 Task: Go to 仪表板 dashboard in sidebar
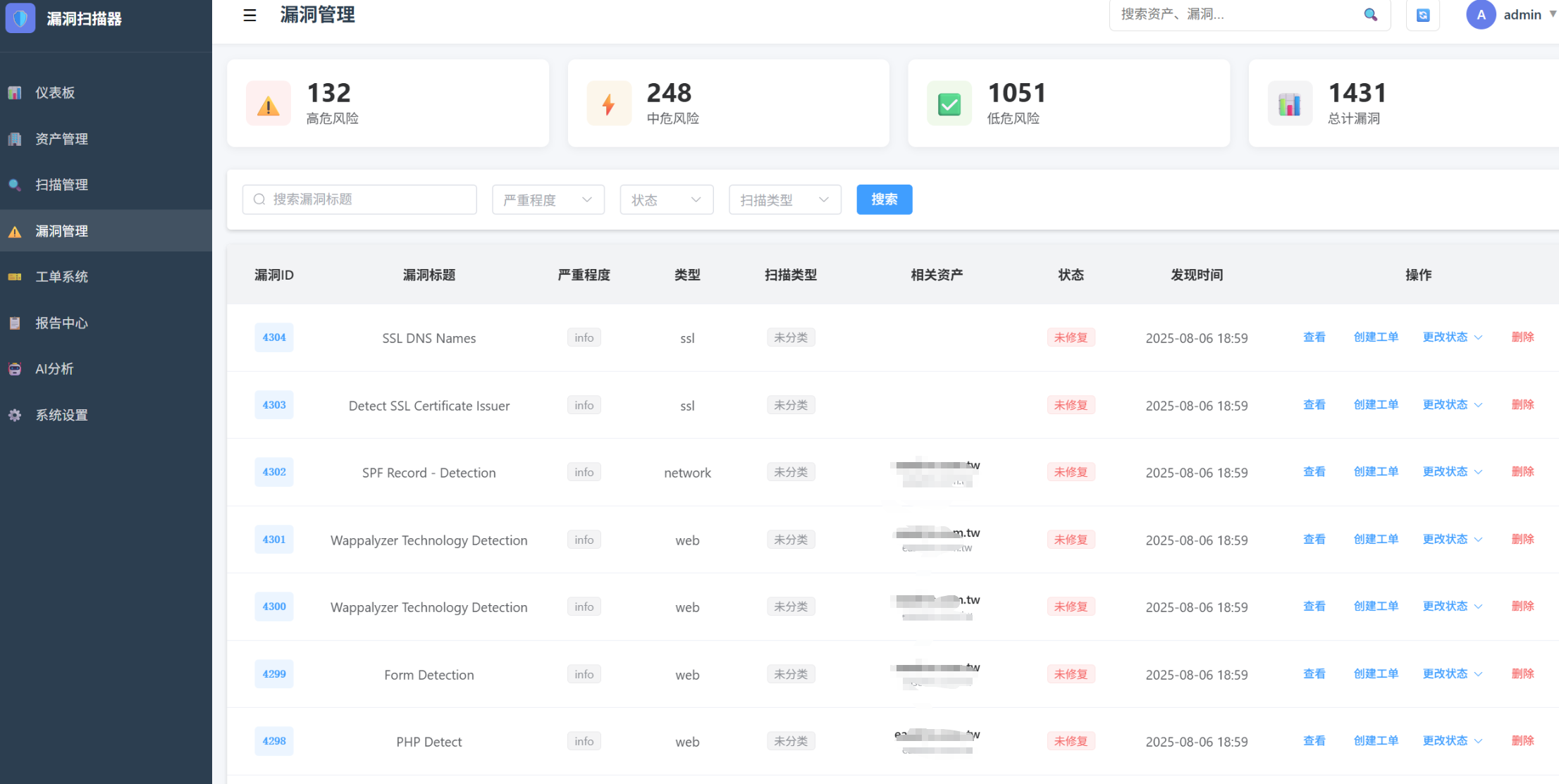point(55,93)
